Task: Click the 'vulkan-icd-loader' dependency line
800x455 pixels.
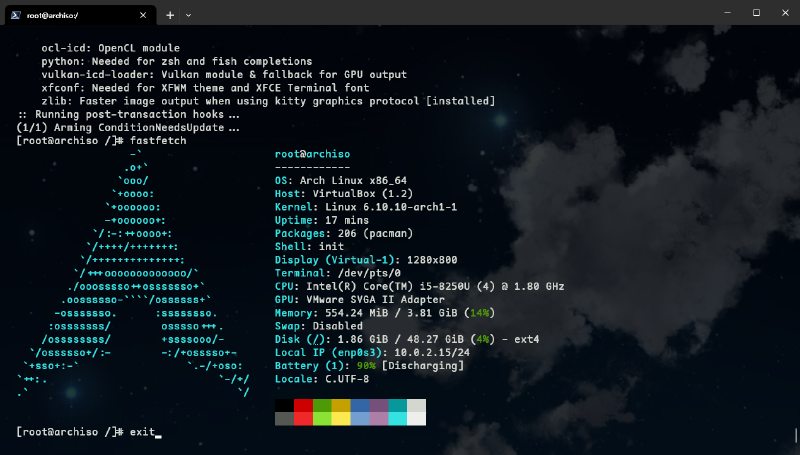Action: pyautogui.click(x=224, y=75)
